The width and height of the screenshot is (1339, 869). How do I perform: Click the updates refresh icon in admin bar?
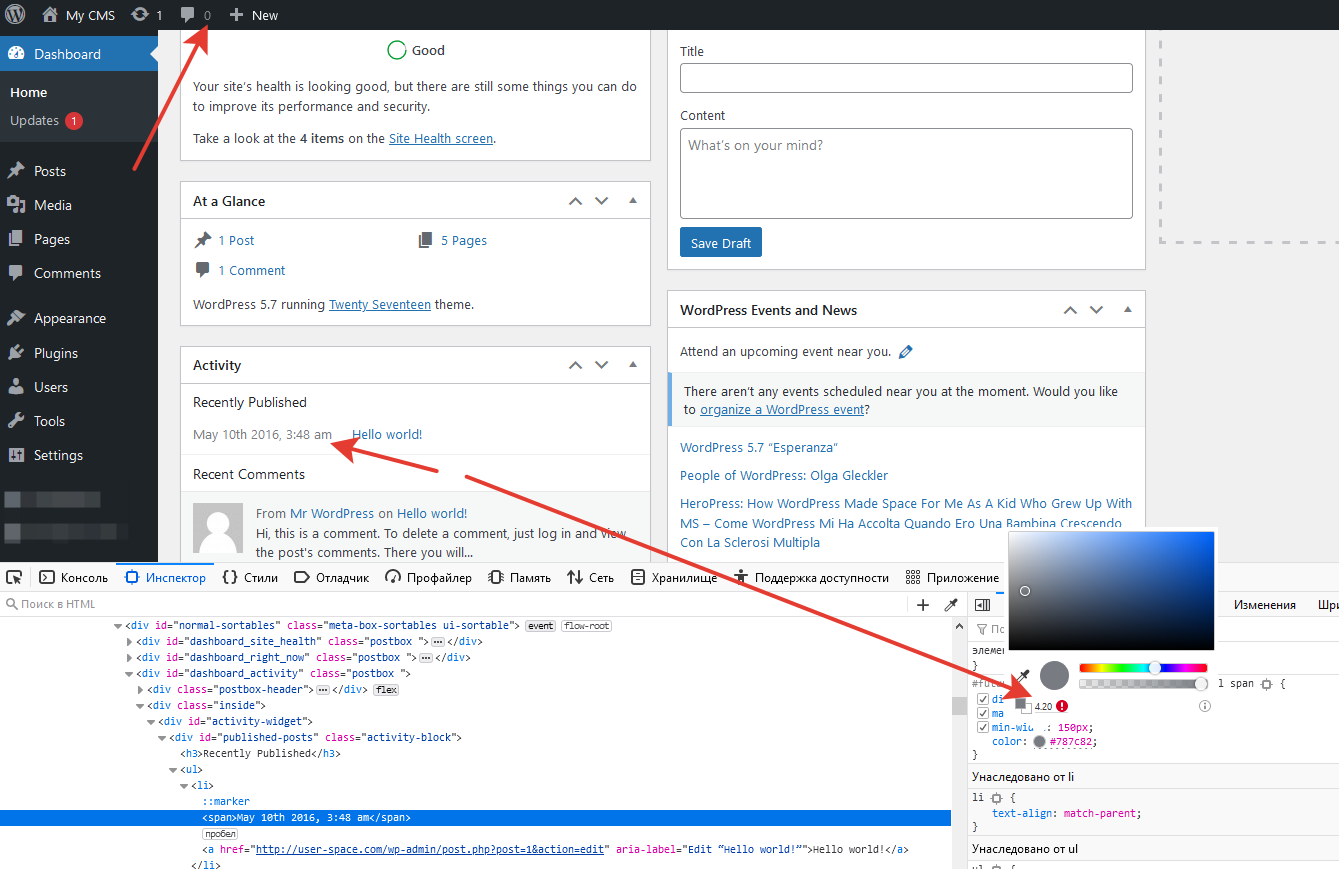pyautogui.click(x=140, y=15)
